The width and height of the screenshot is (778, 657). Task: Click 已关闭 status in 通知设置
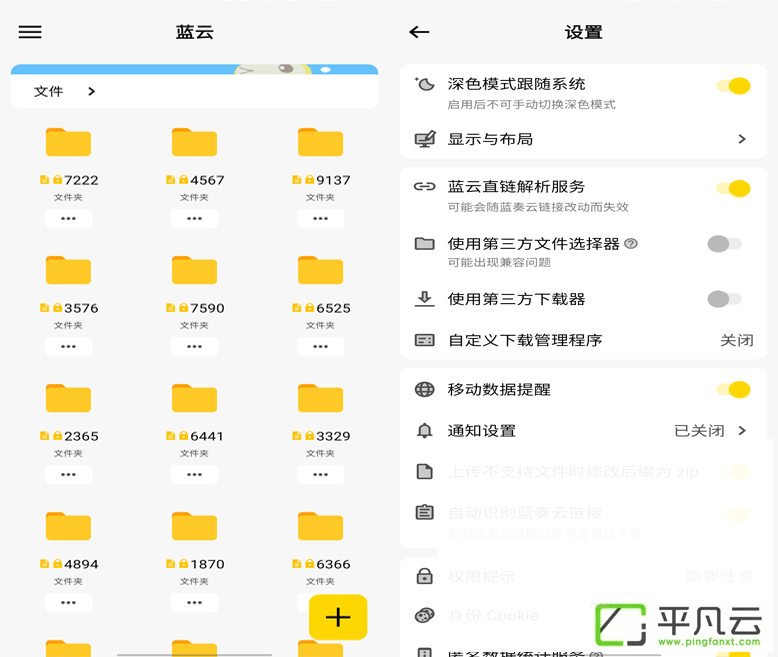coord(699,431)
